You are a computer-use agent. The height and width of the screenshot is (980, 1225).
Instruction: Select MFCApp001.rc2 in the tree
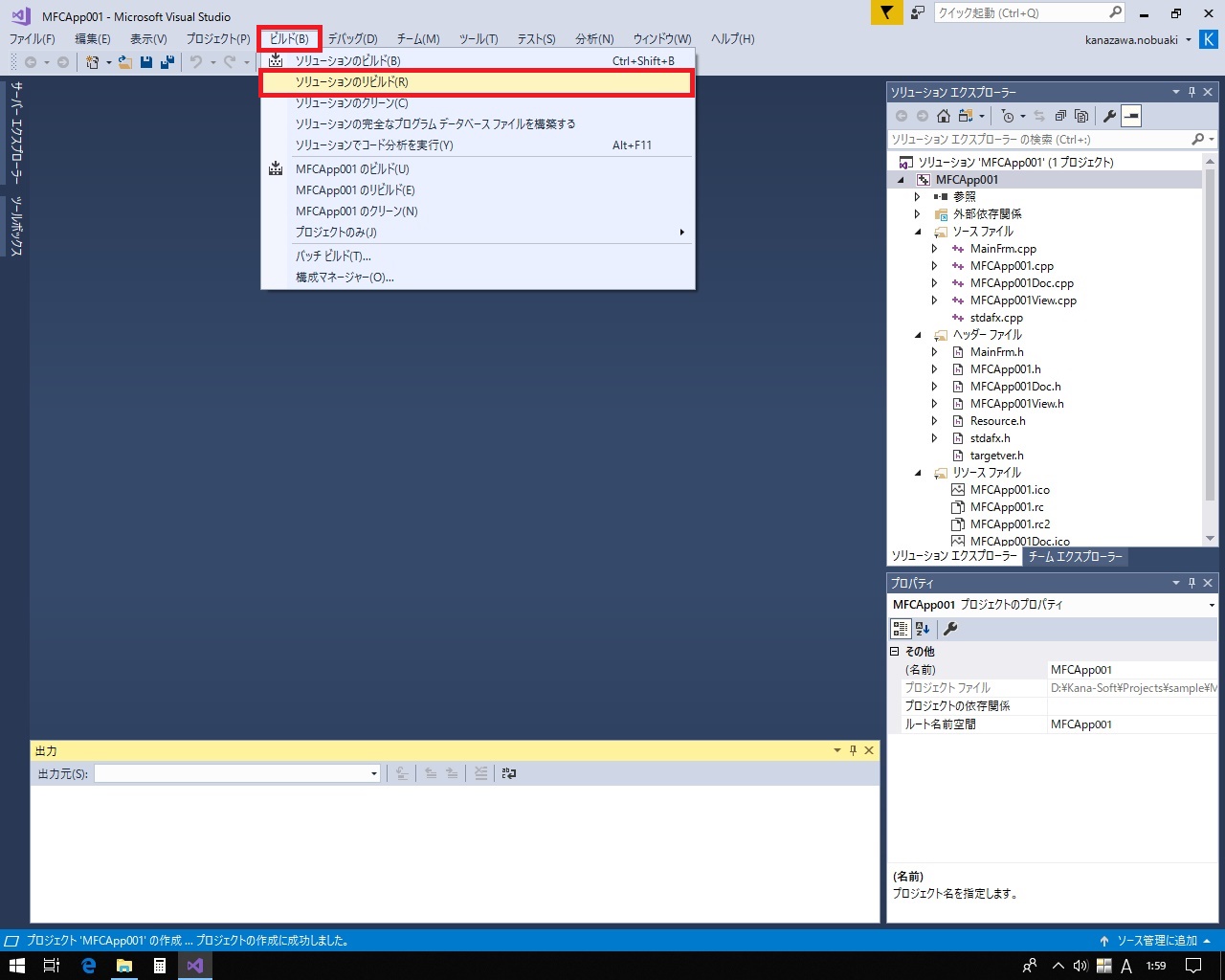1010,524
